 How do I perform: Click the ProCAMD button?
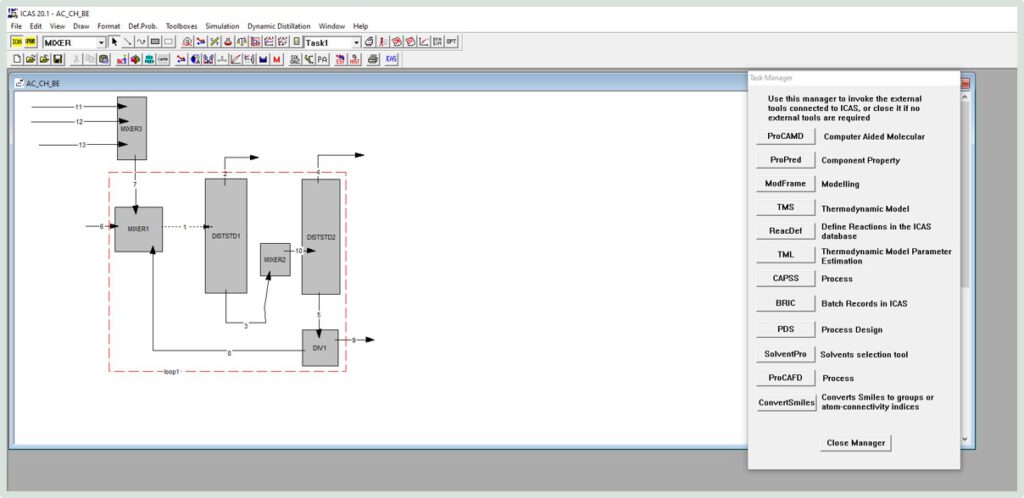786,136
